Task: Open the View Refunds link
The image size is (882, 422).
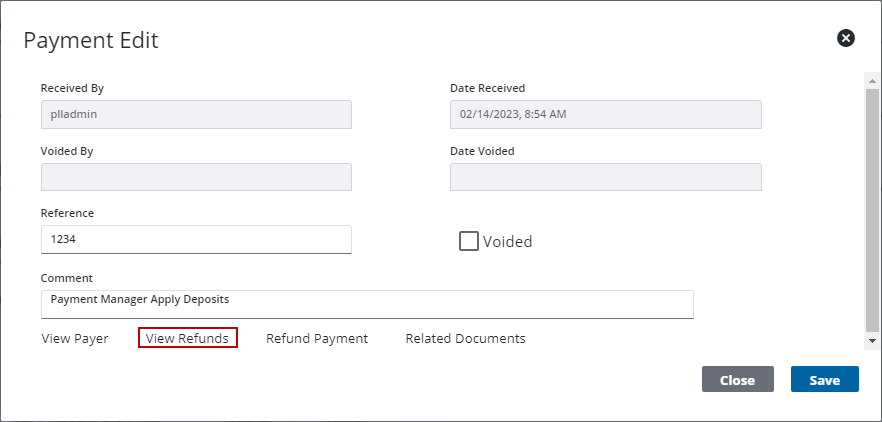Action: (188, 339)
